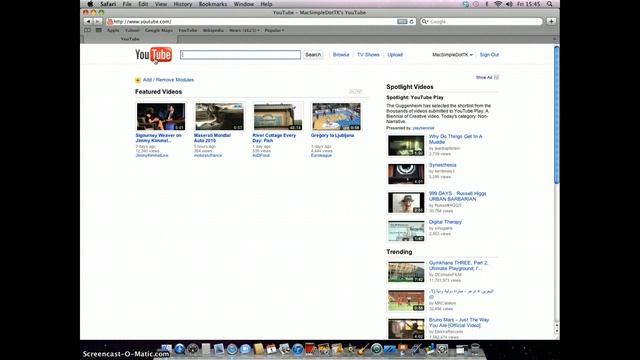Click the Add / Remove Modules star icon
This screenshot has width=640, height=360.
[138, 80]
